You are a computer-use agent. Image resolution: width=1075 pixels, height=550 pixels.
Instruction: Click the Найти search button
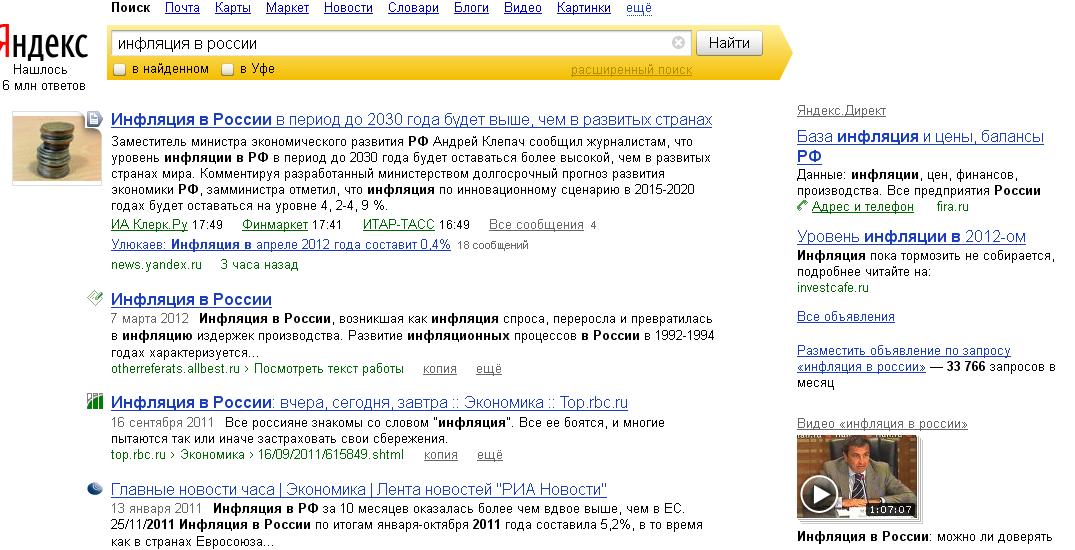(x=729, y=43)
